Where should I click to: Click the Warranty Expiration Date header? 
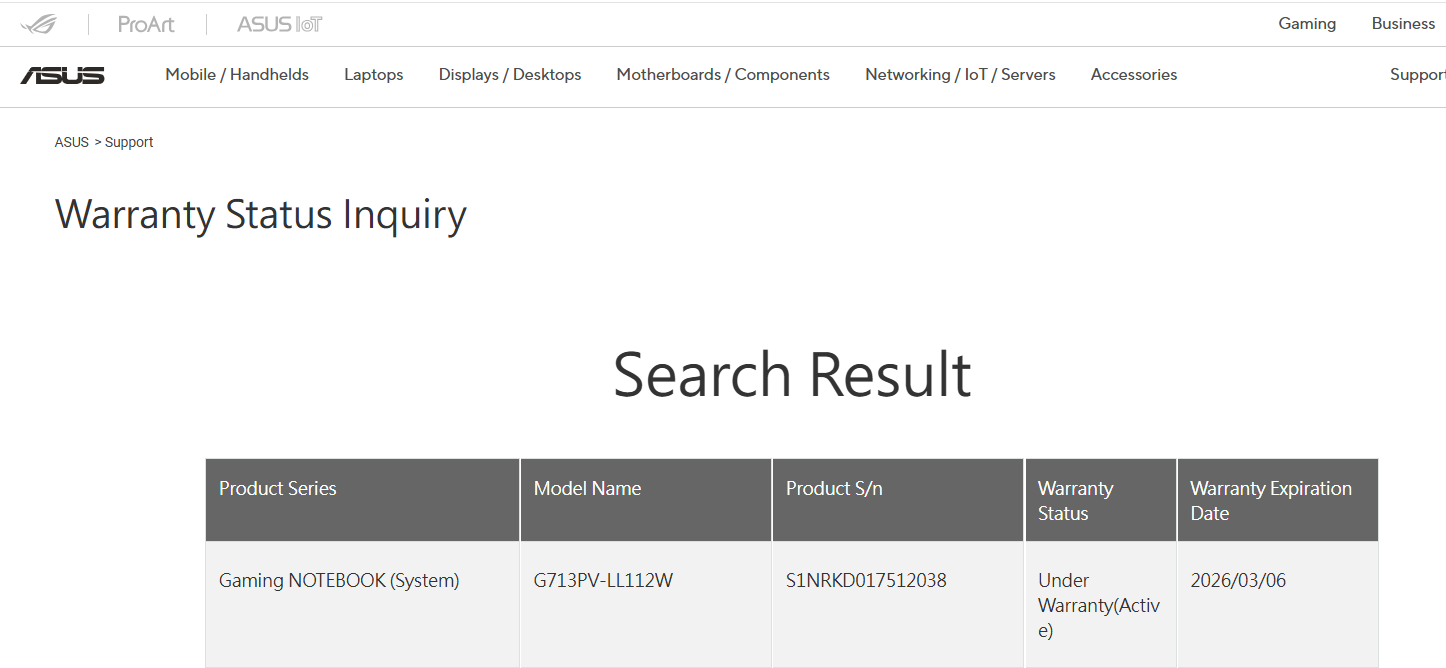[1277, 500]
